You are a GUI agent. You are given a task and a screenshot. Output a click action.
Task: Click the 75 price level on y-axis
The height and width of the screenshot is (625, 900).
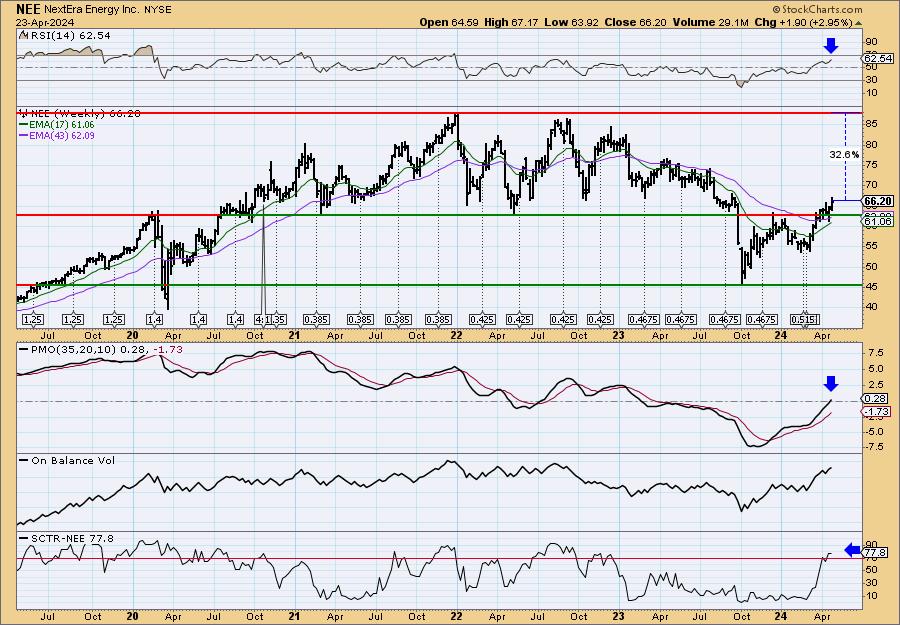[x=871, y=165]
